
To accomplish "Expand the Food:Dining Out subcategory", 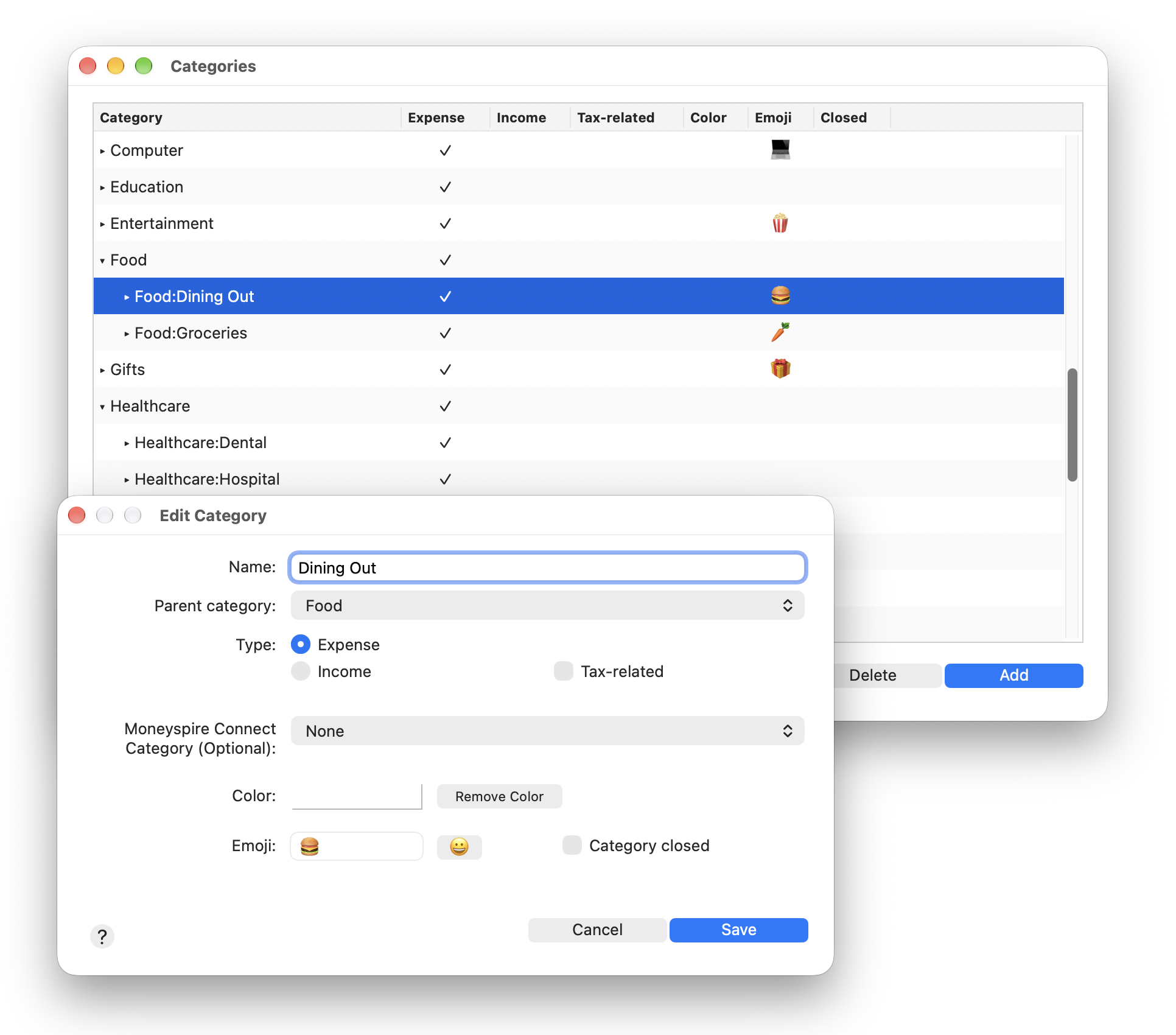I will click(x=127, y=297).
